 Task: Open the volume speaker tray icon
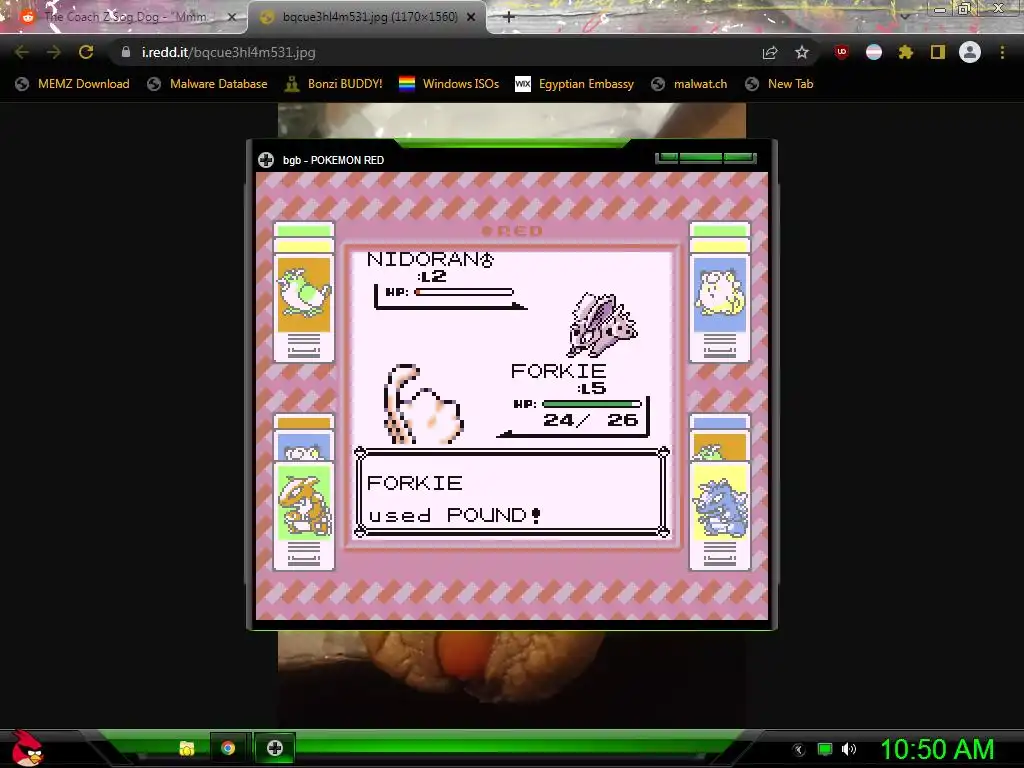click(849, 749)
